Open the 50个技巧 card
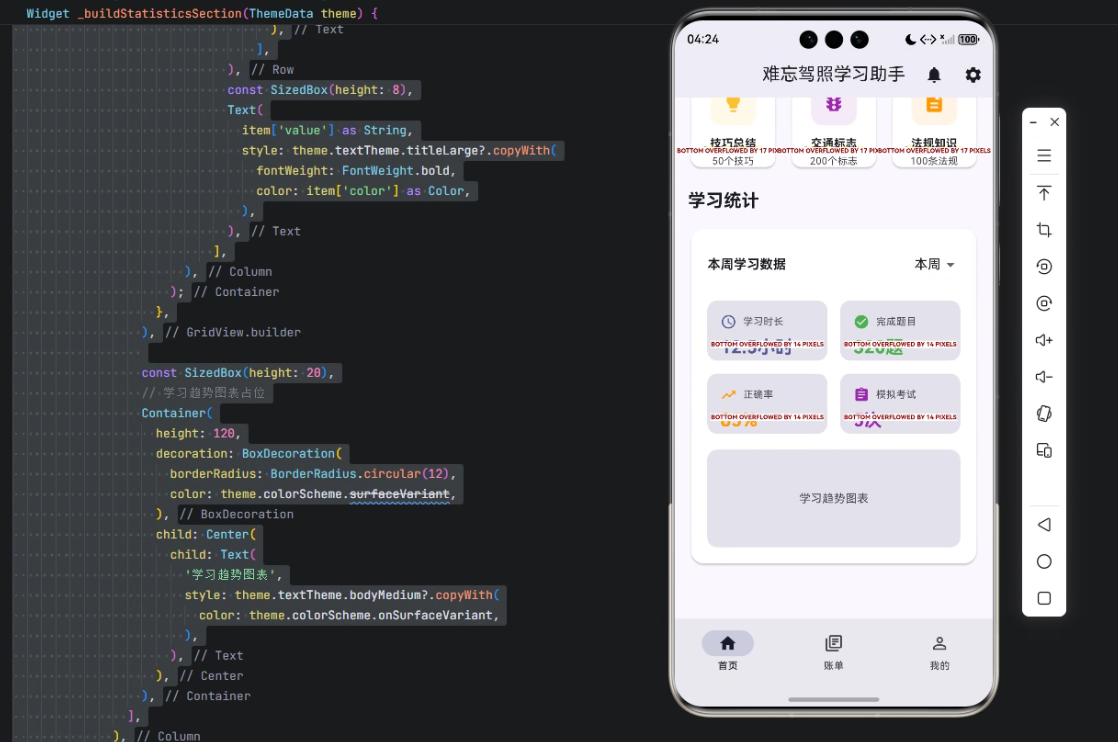The height and width of the screenshot is (742, 1118). click(x=733, y=133)
